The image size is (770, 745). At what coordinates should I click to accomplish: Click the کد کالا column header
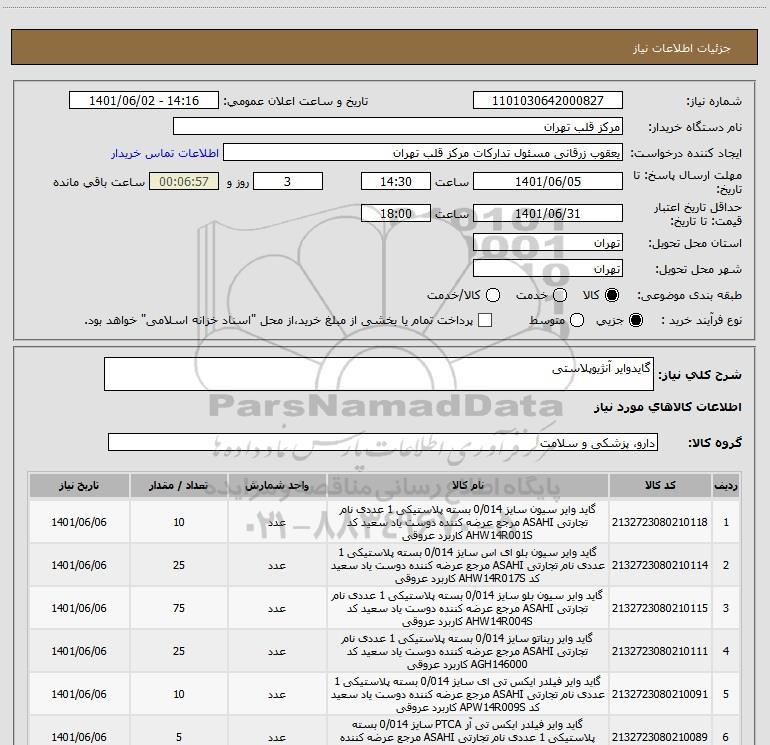[x=660, y=486]
